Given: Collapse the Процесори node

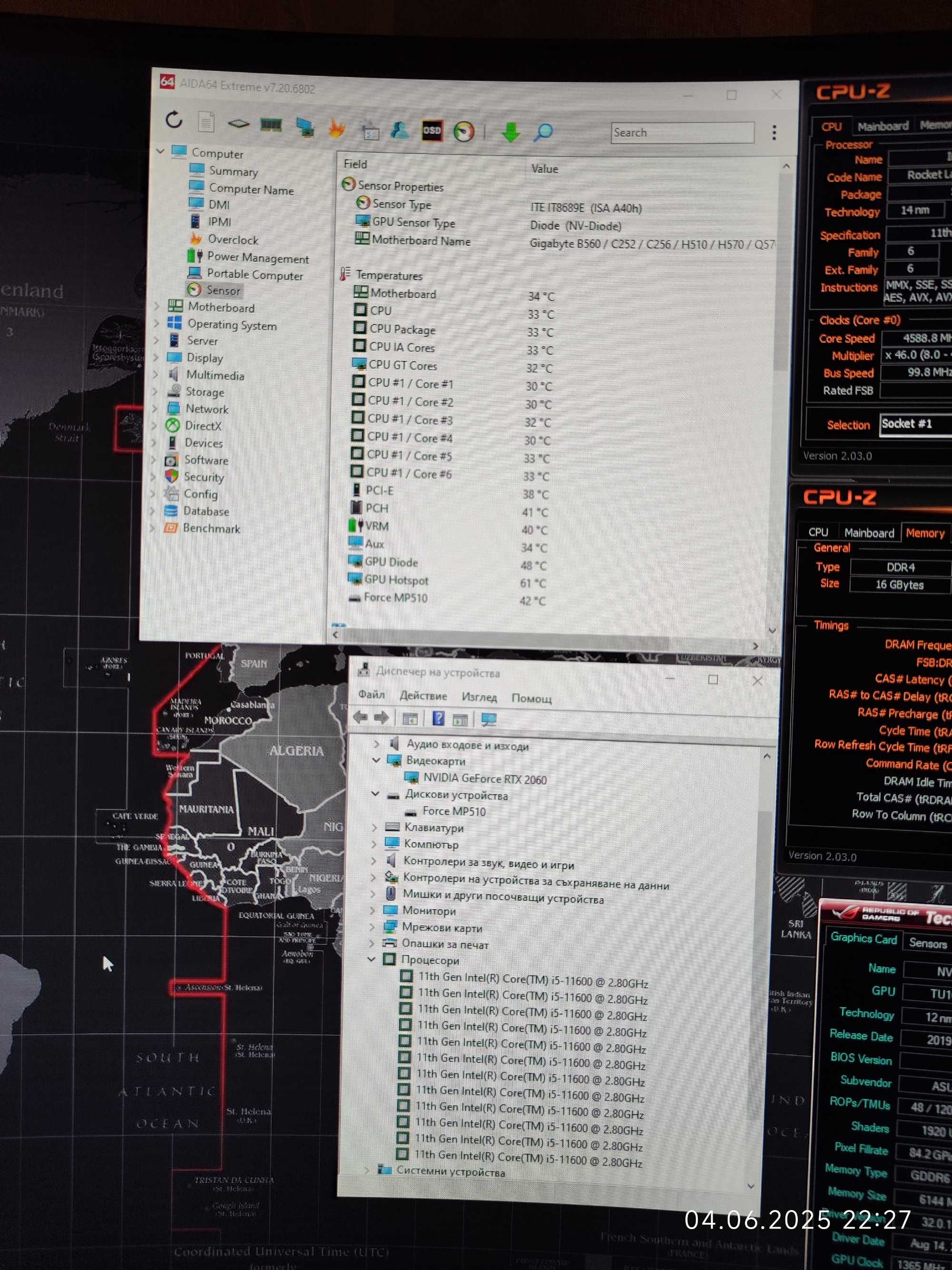Looking at the screenshot, I should [x=372, y=959].
